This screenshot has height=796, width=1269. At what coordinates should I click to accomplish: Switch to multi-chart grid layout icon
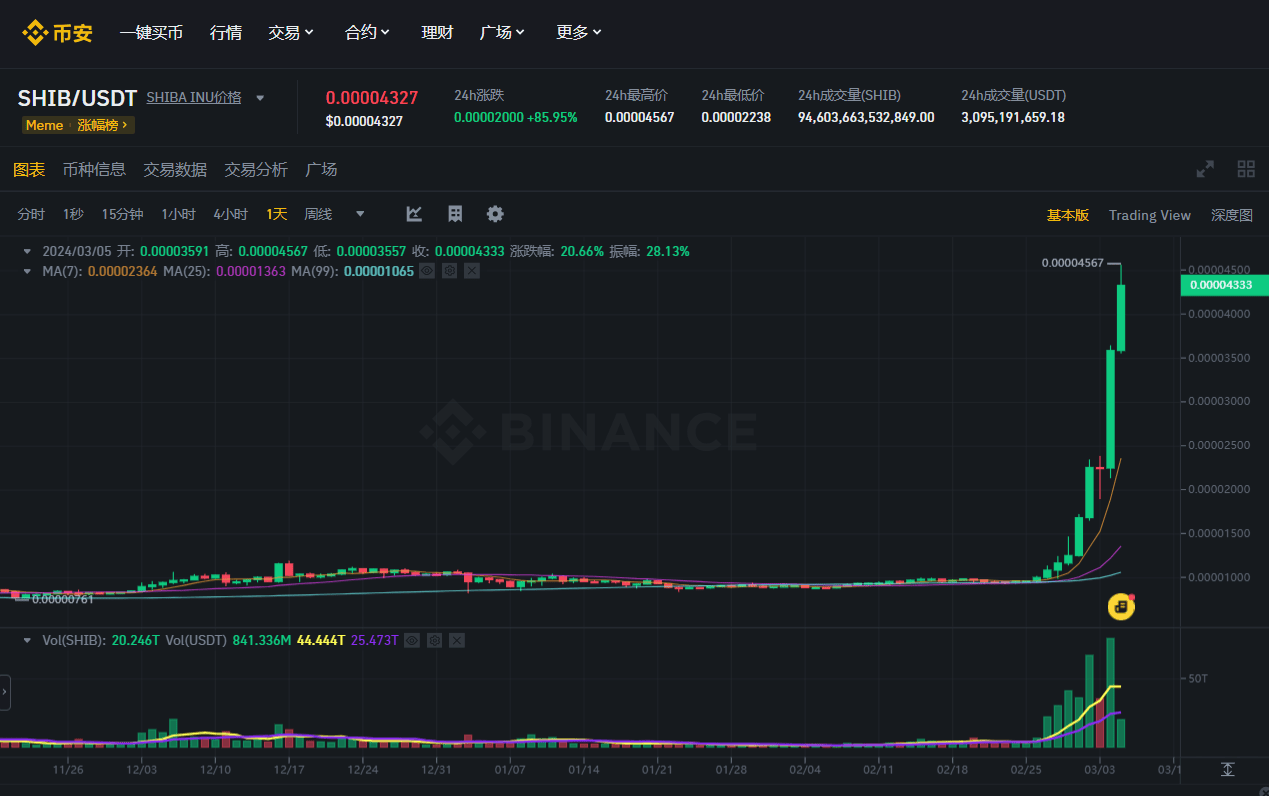click(x=1246, y=169)
